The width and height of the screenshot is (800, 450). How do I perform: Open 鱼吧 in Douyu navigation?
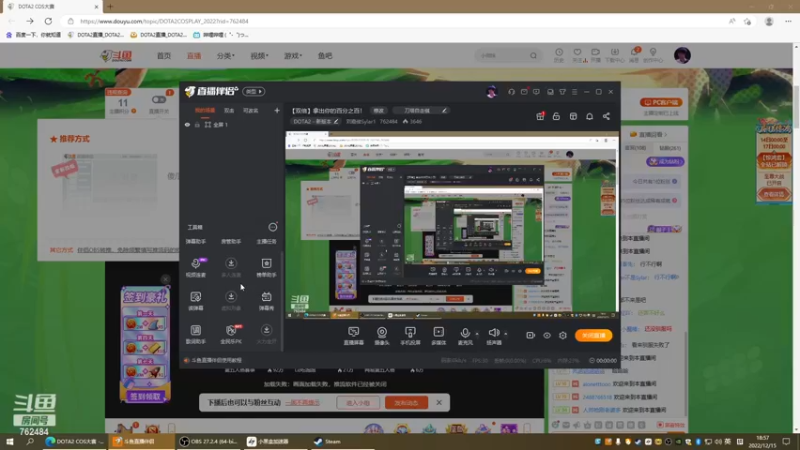click(x=325, y=56)
